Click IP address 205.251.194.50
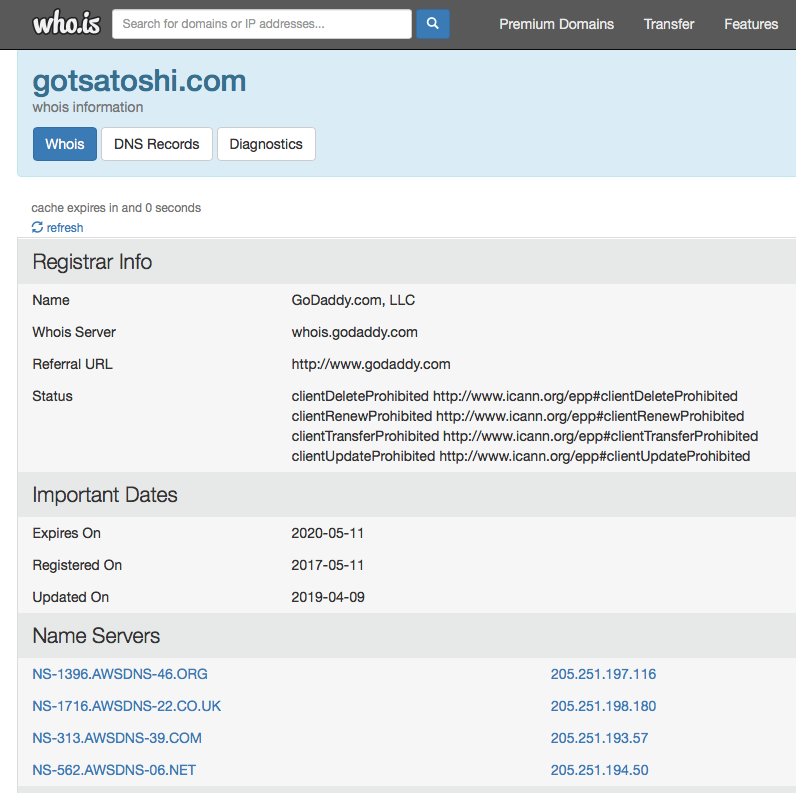 pos(599,770)
